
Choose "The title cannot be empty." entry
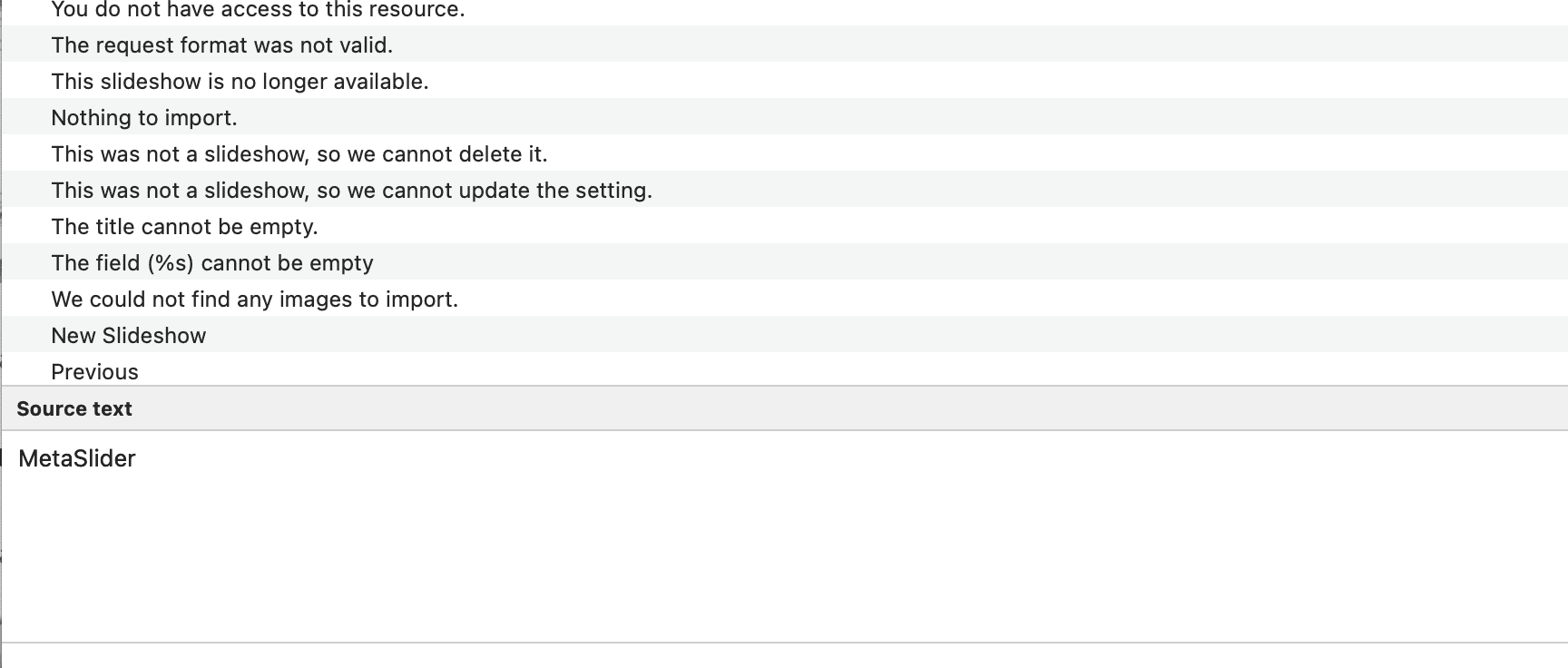pos(184,227)
